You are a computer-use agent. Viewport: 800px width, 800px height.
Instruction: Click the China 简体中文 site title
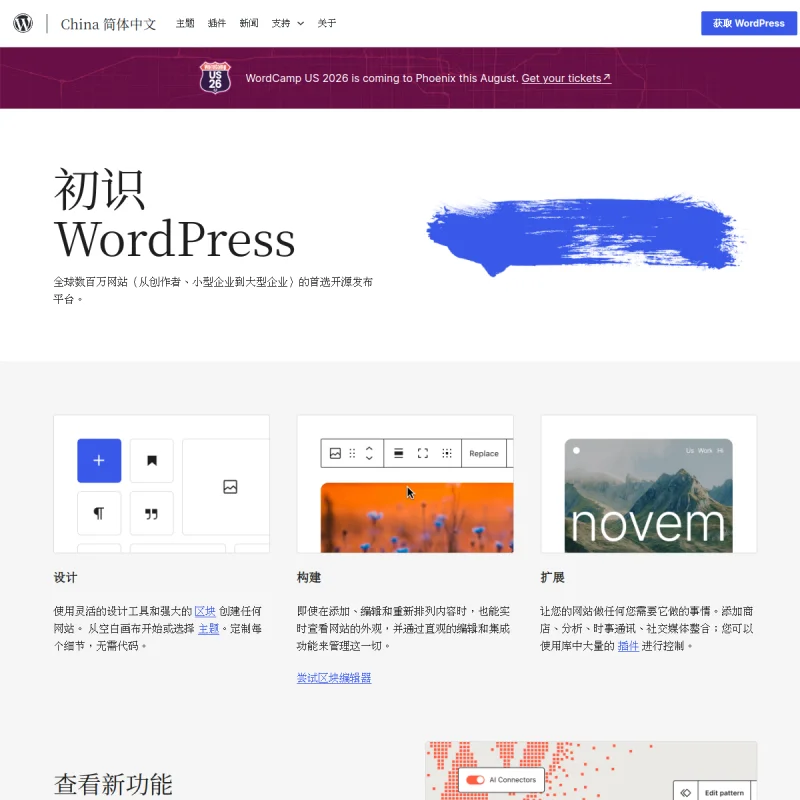point(108,24)
